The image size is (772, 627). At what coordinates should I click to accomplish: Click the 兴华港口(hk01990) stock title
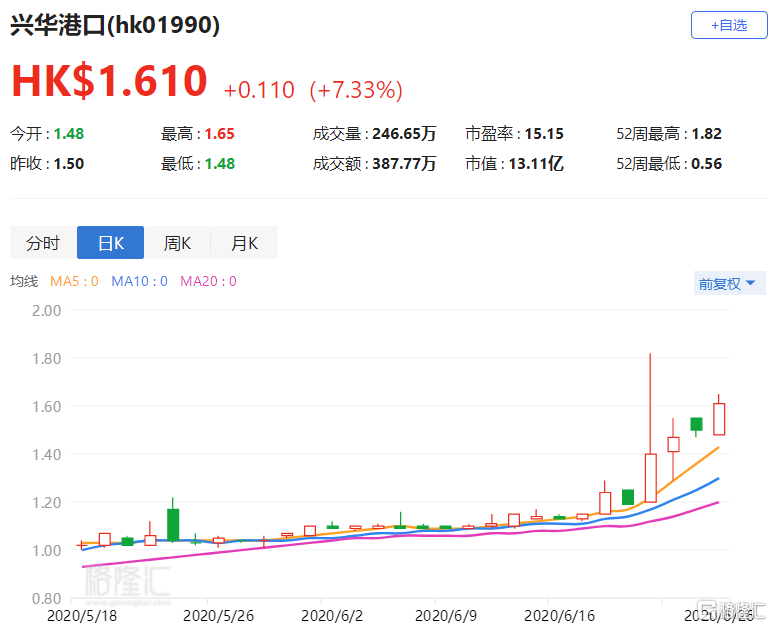115,26
